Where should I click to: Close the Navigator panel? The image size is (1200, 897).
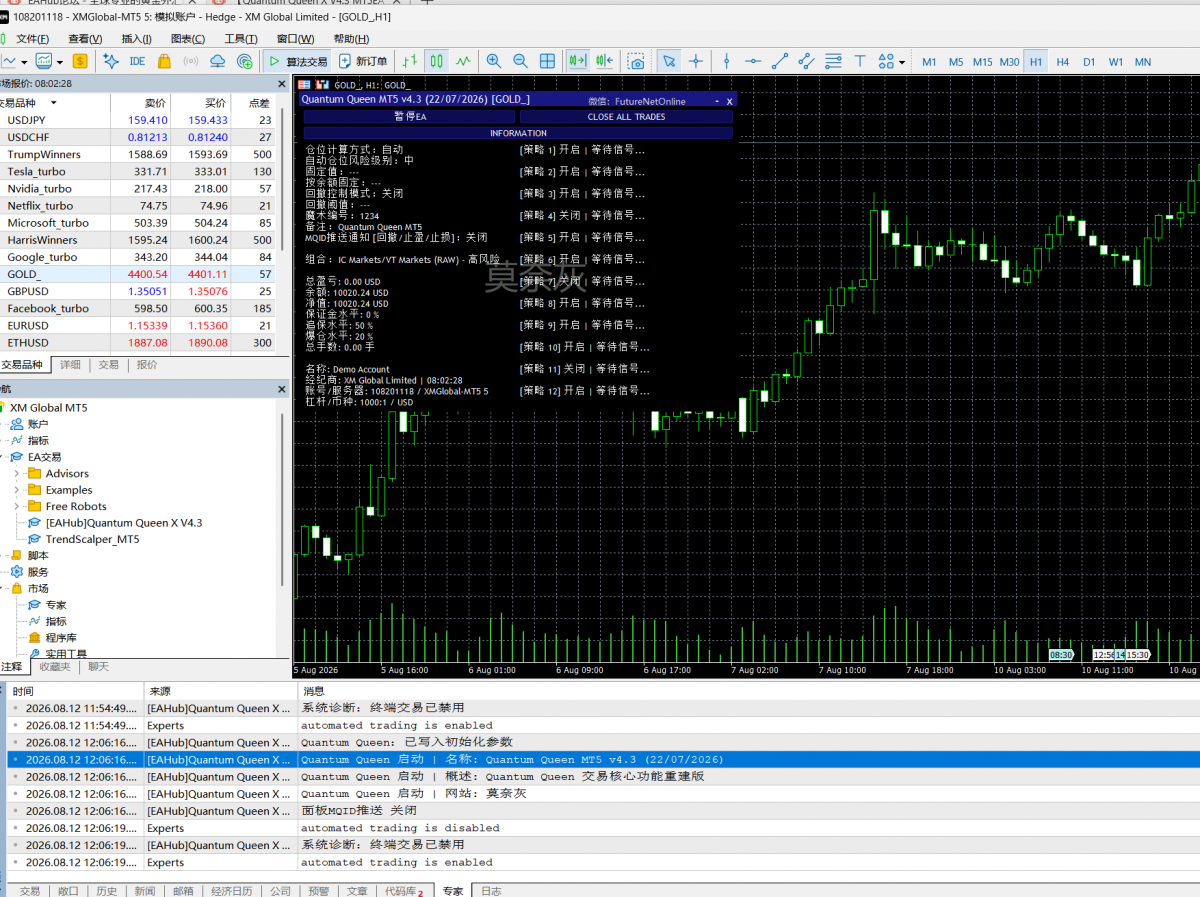[x=280, y=389]
